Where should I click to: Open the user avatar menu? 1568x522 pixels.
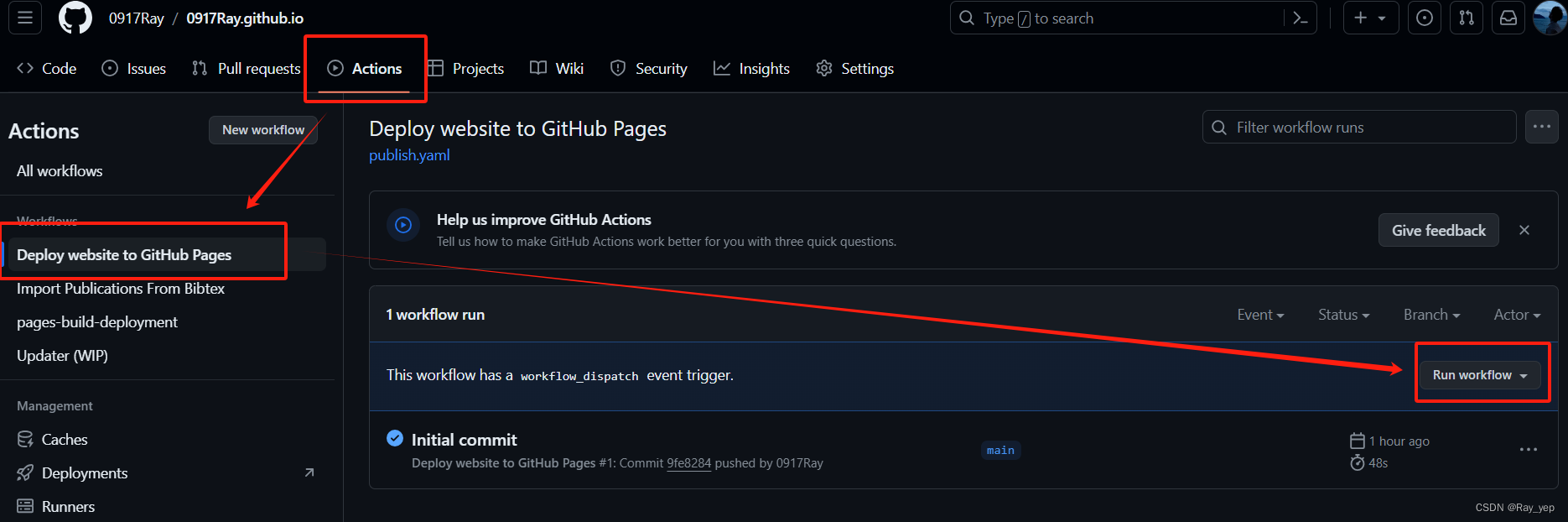click(1550, 18)
